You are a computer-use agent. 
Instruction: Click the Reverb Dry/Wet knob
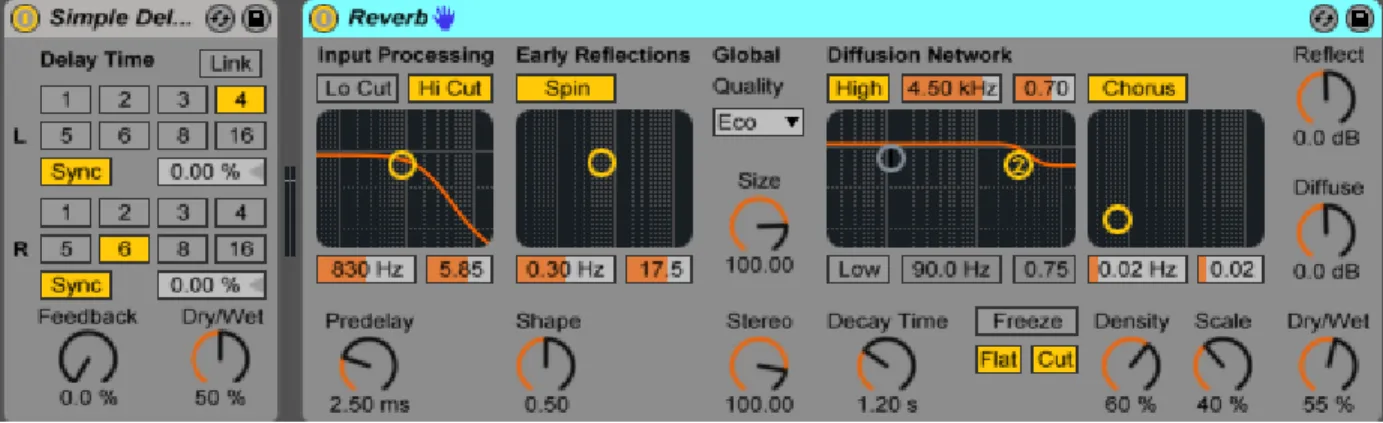click(x=1327, y=365)
